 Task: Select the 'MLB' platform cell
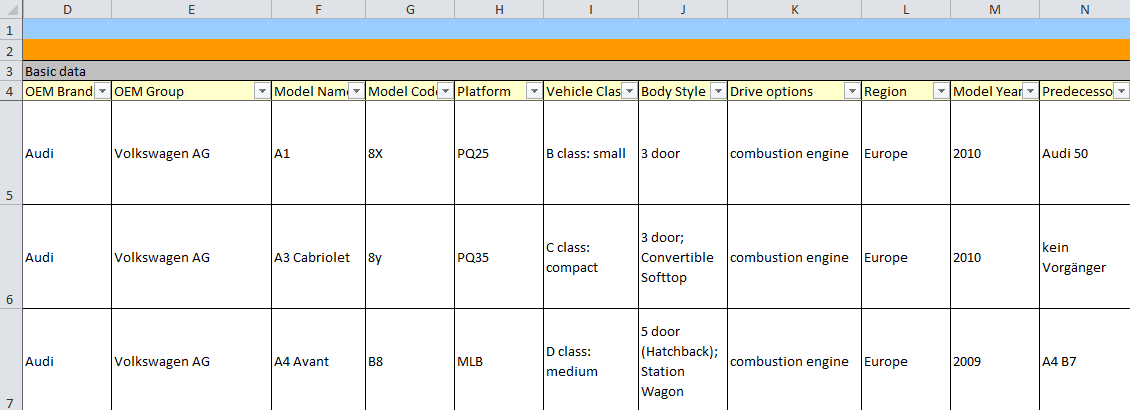[x=499, y=360]
